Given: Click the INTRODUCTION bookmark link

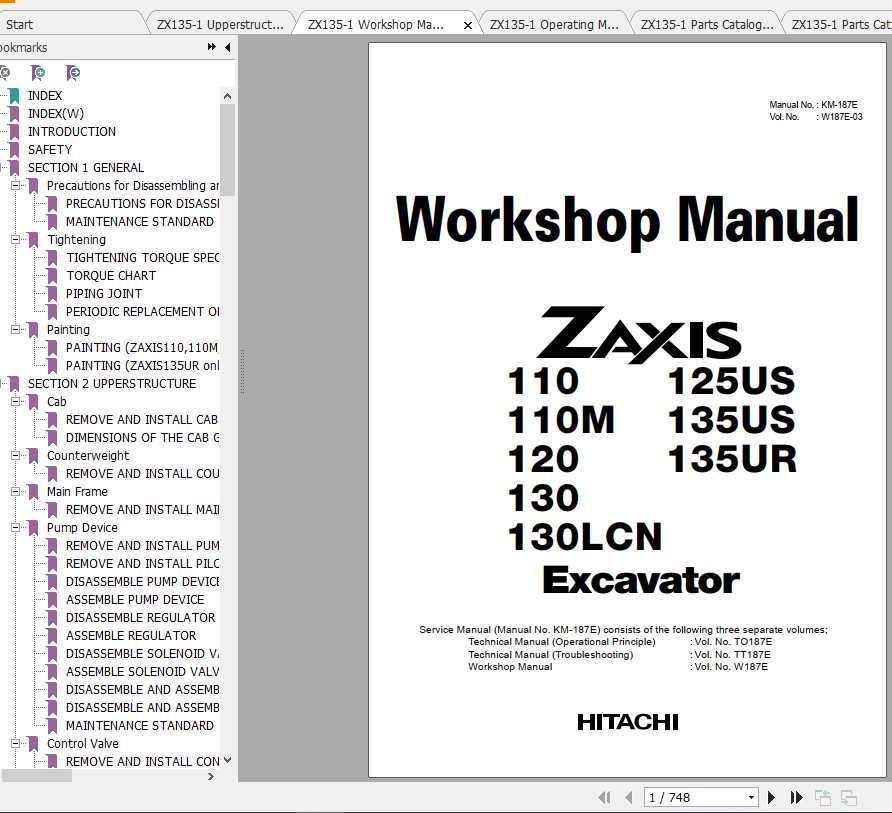Looking at the screenshot, I should 71,131.
